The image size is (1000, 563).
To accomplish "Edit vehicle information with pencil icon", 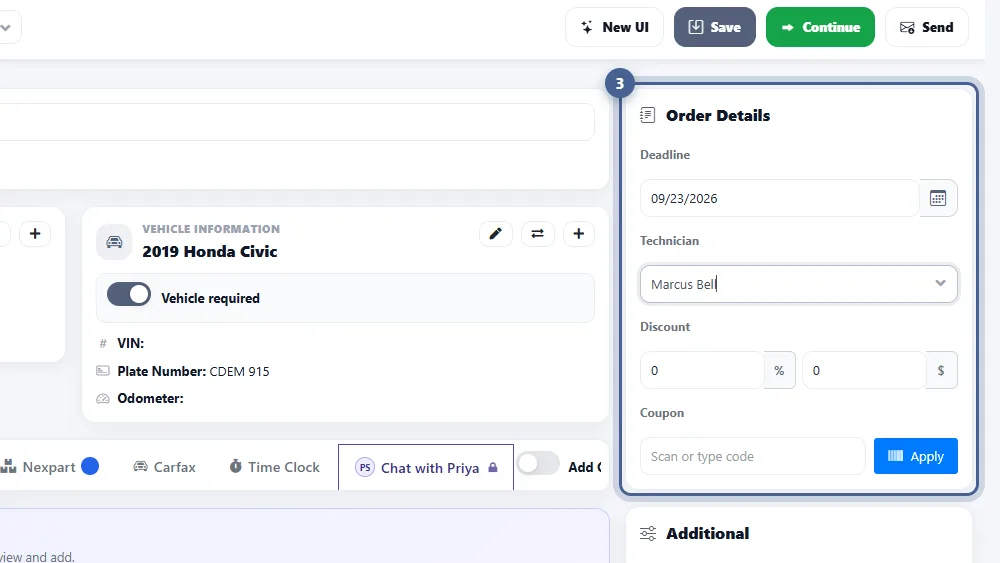I will click(x=496, y=234).
